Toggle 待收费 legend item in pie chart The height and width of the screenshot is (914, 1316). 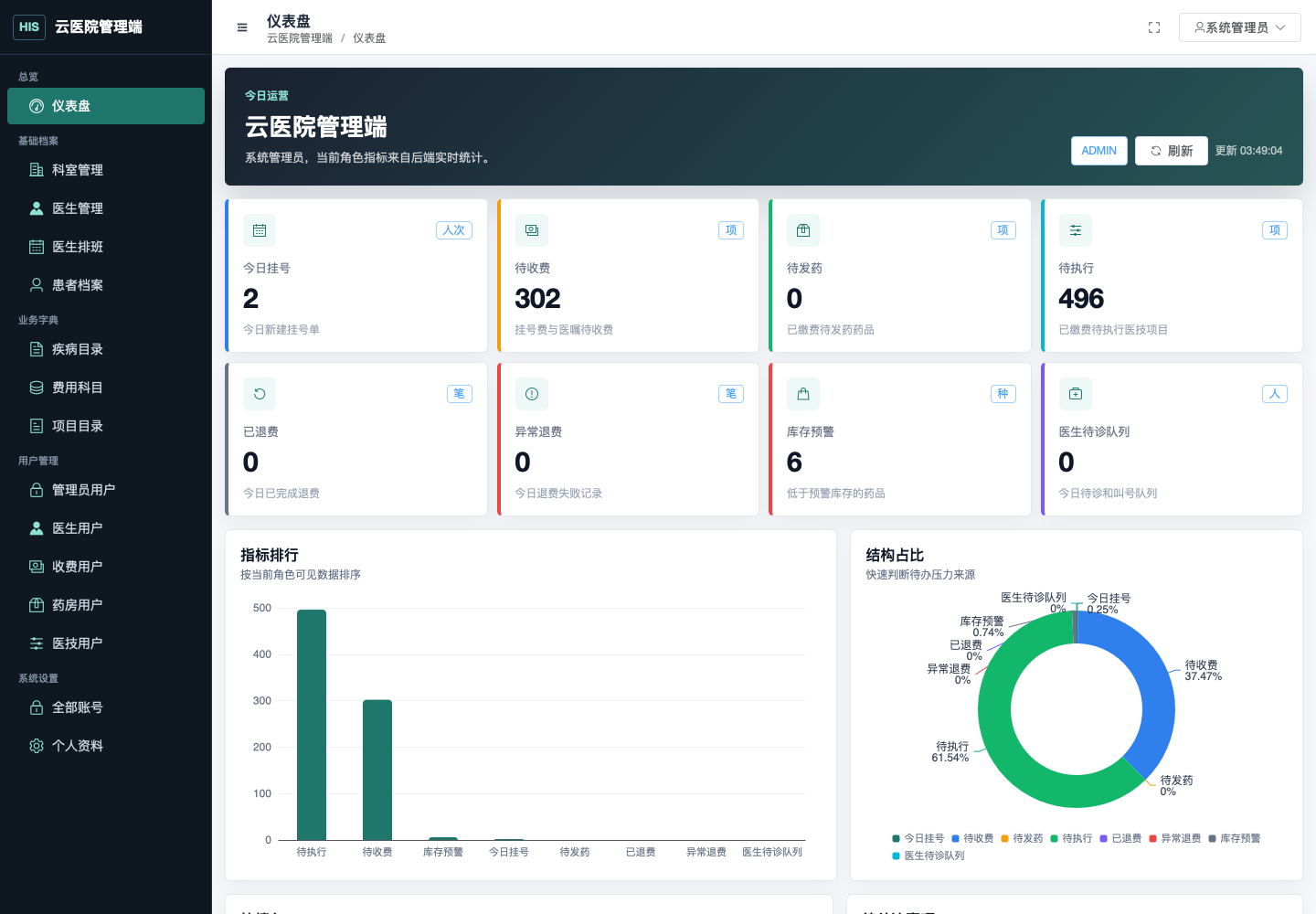(x=972, y=838)
